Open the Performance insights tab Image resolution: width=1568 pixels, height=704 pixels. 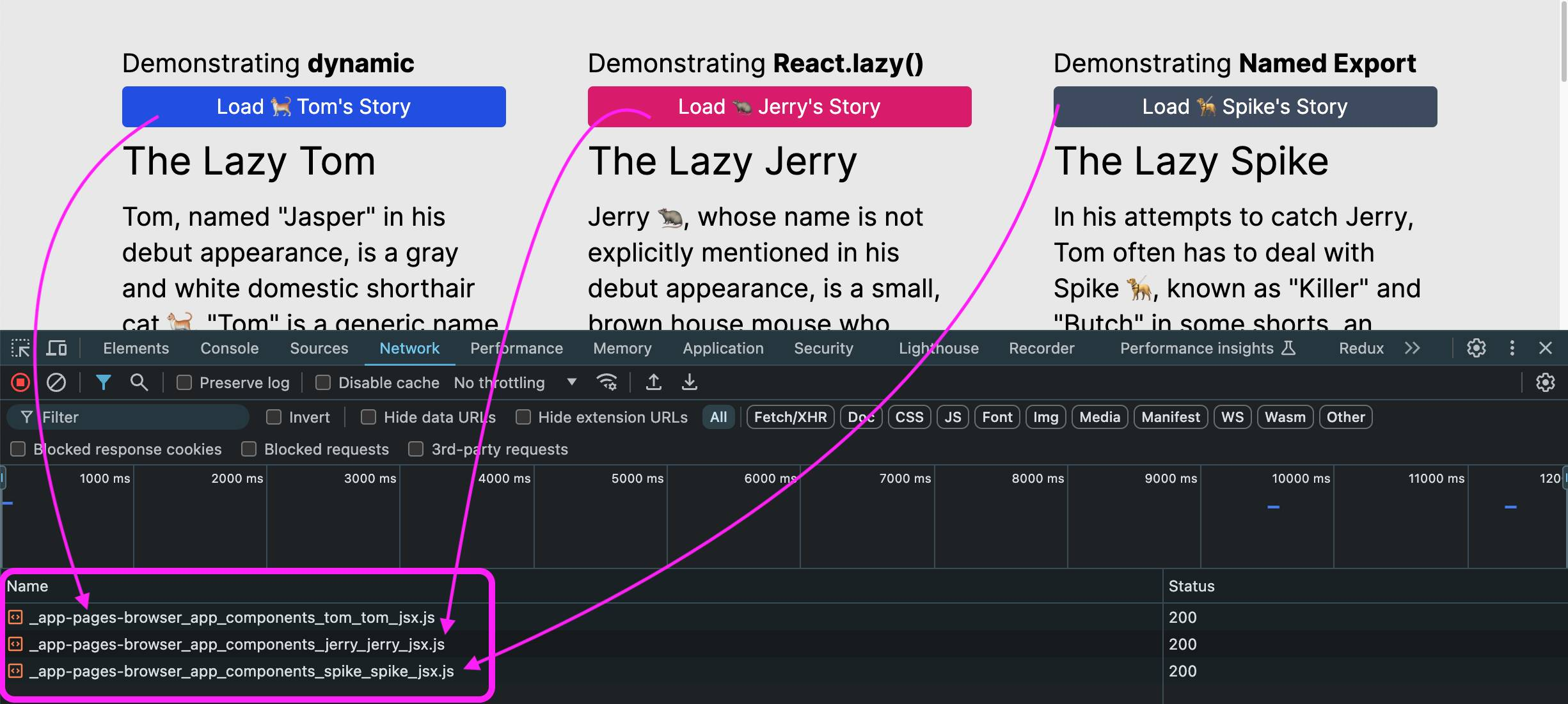(1208, 348)
